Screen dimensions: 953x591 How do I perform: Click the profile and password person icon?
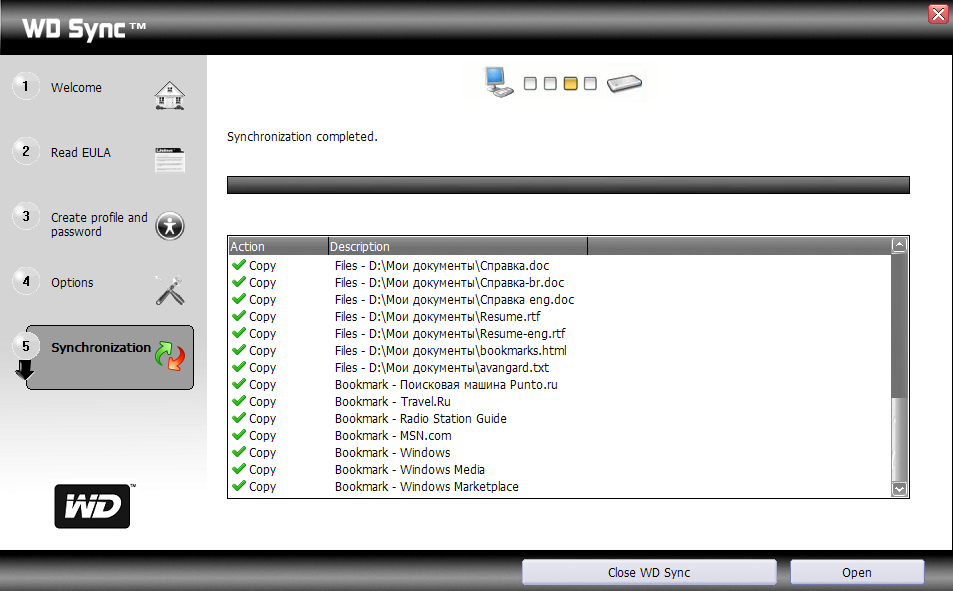[170, 226]
